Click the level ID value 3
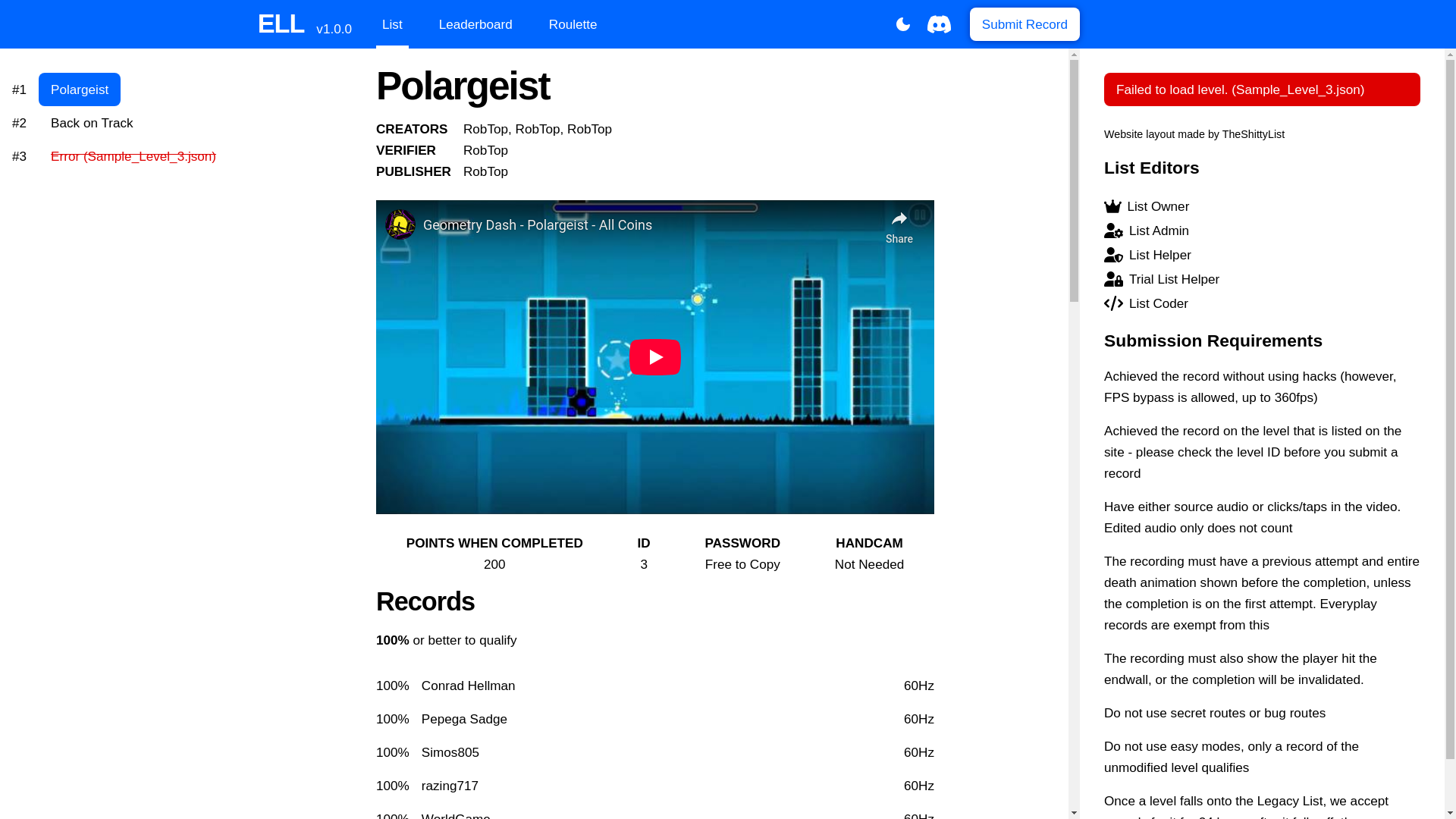 (644, 564)
